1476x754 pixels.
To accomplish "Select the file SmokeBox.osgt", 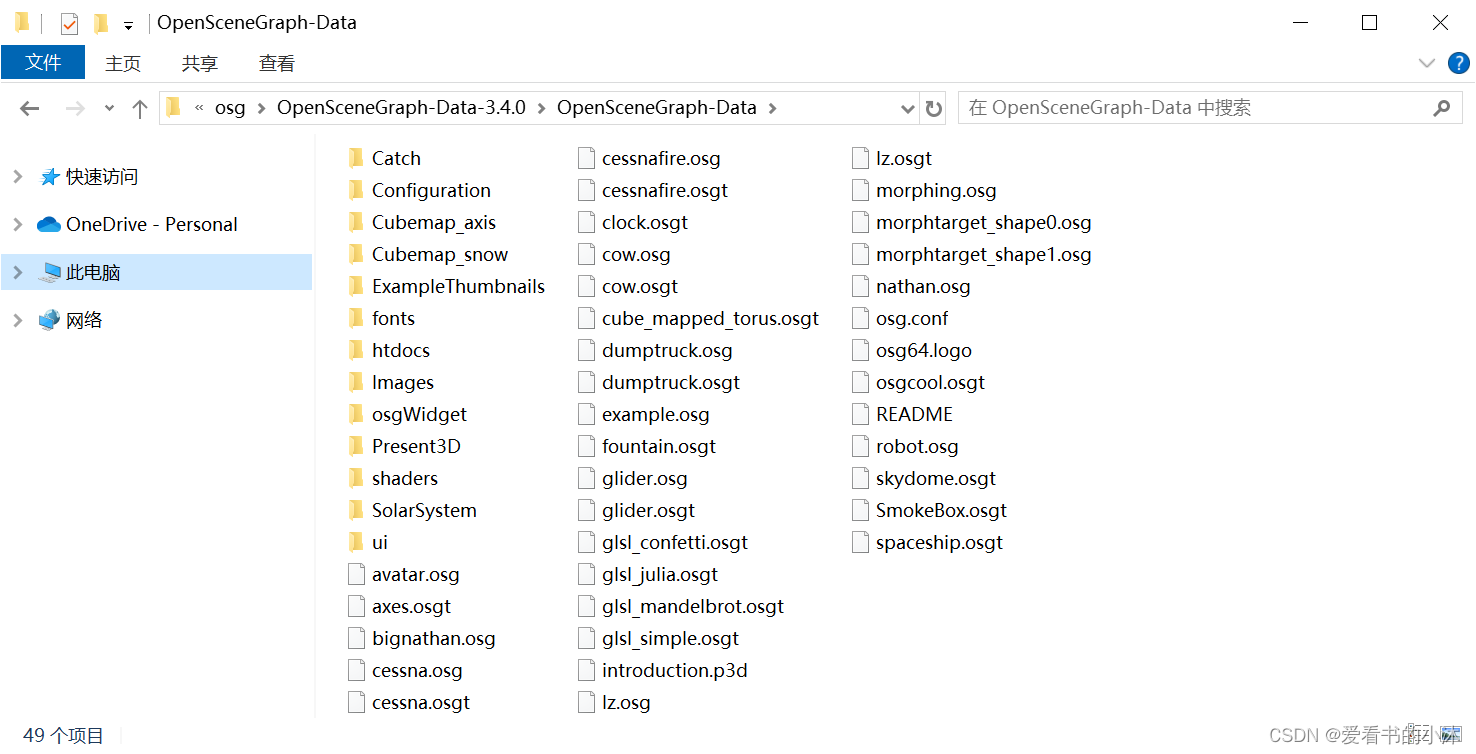I will (x=941, y=510).
